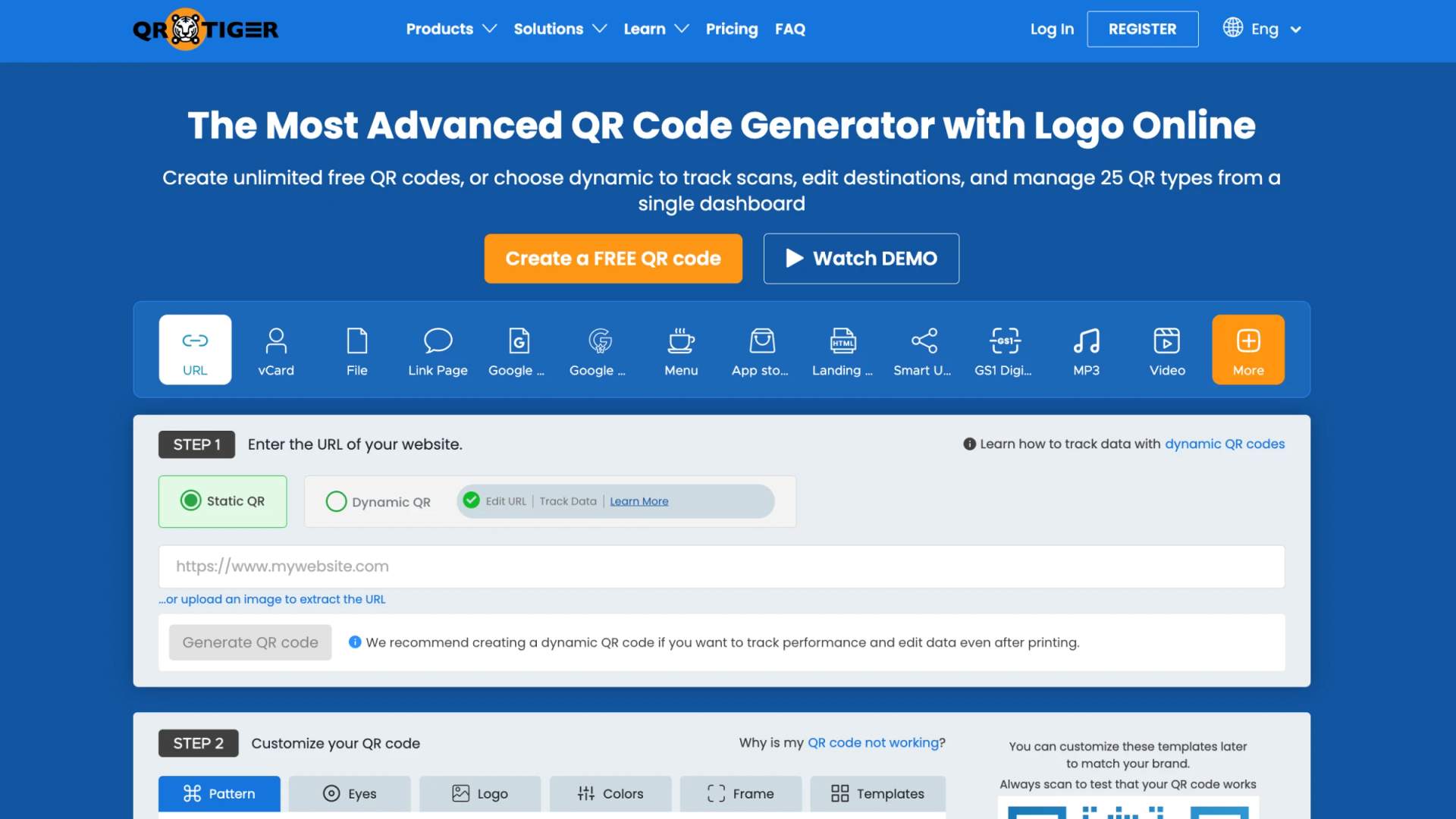The height and width of the screenshot is (819, 1456).
Task: Click the globe language icon
Action: pos(1233,28)
